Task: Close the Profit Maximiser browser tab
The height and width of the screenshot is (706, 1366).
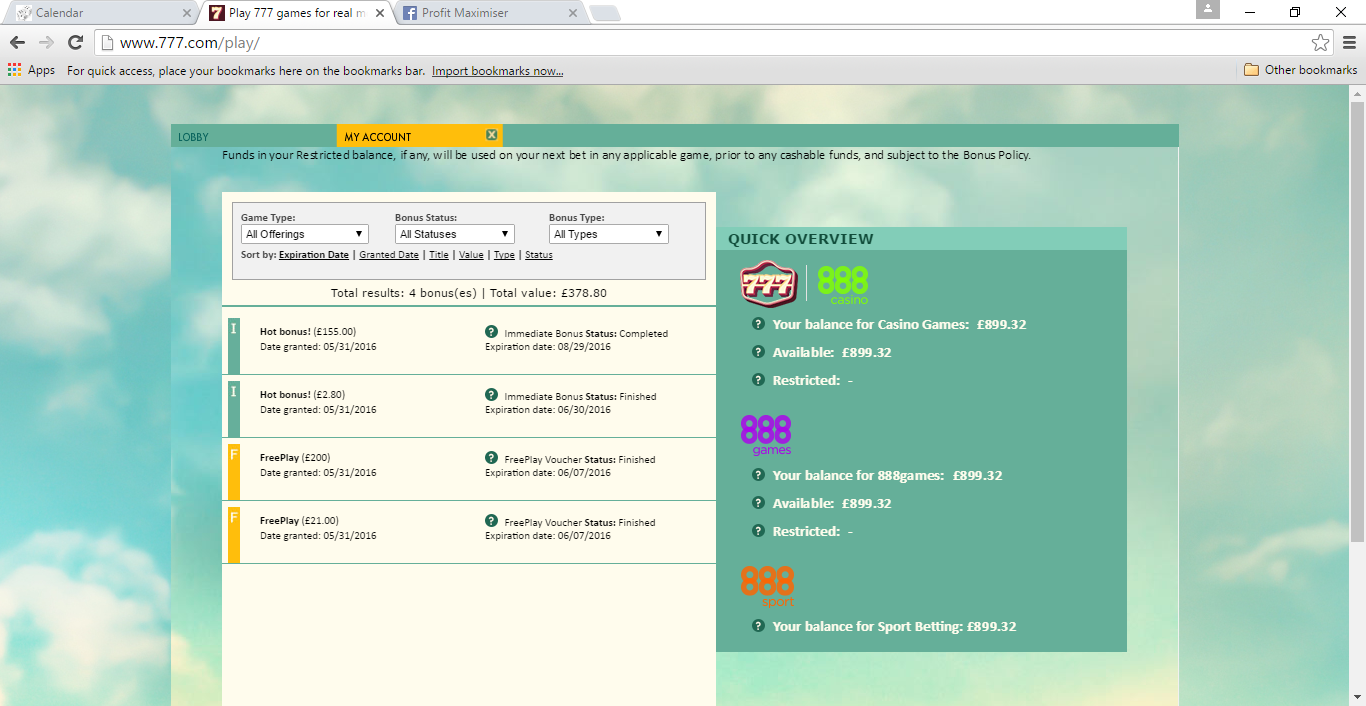Action: click(x=573, y=13)
